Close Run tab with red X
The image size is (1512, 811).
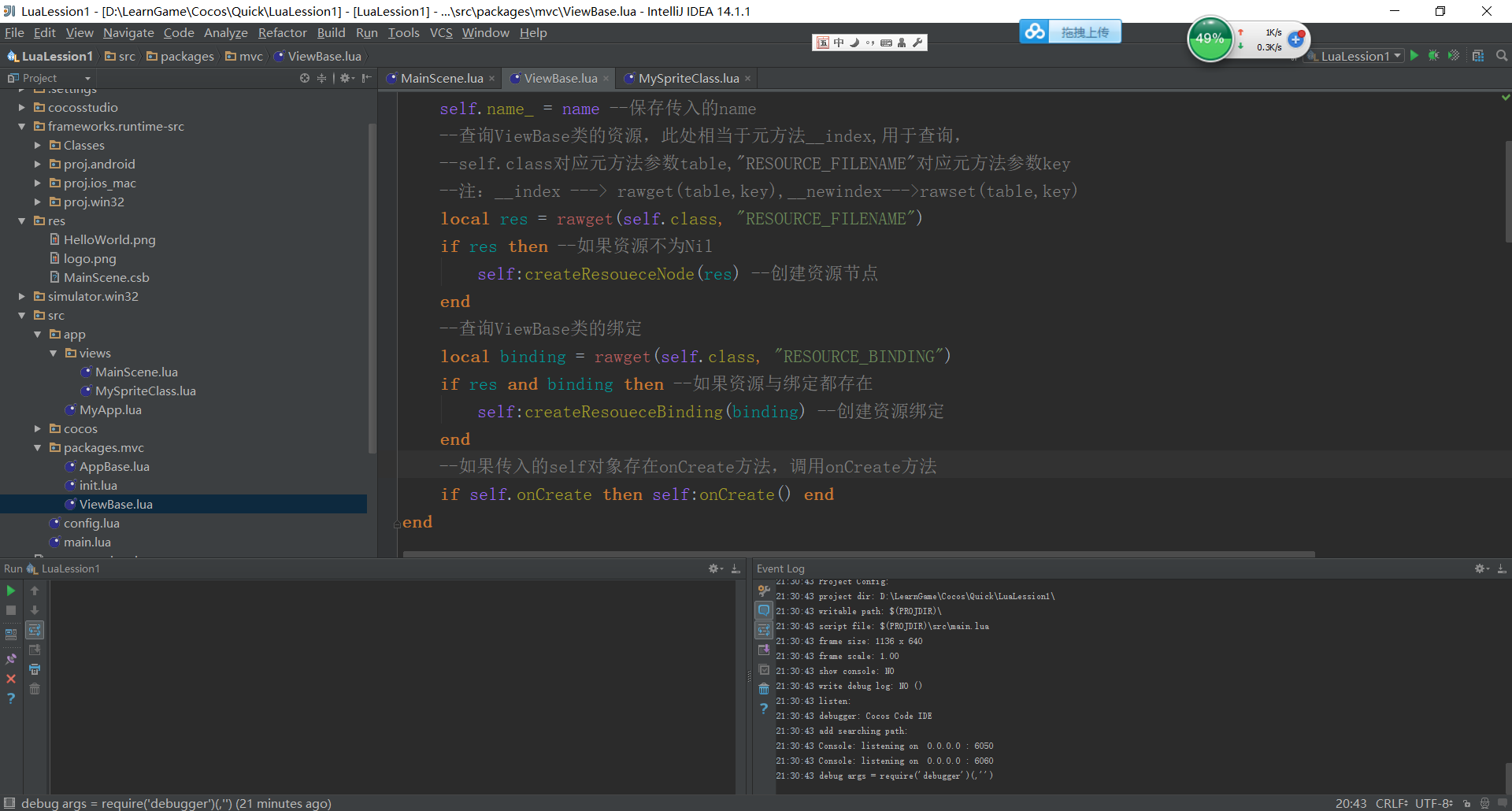[11, 679]
